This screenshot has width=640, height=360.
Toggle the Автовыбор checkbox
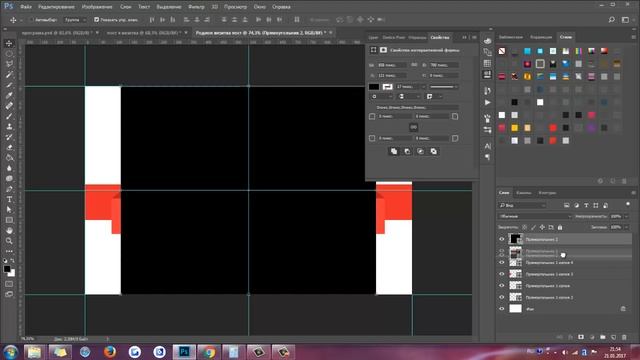tap(31, 20)
